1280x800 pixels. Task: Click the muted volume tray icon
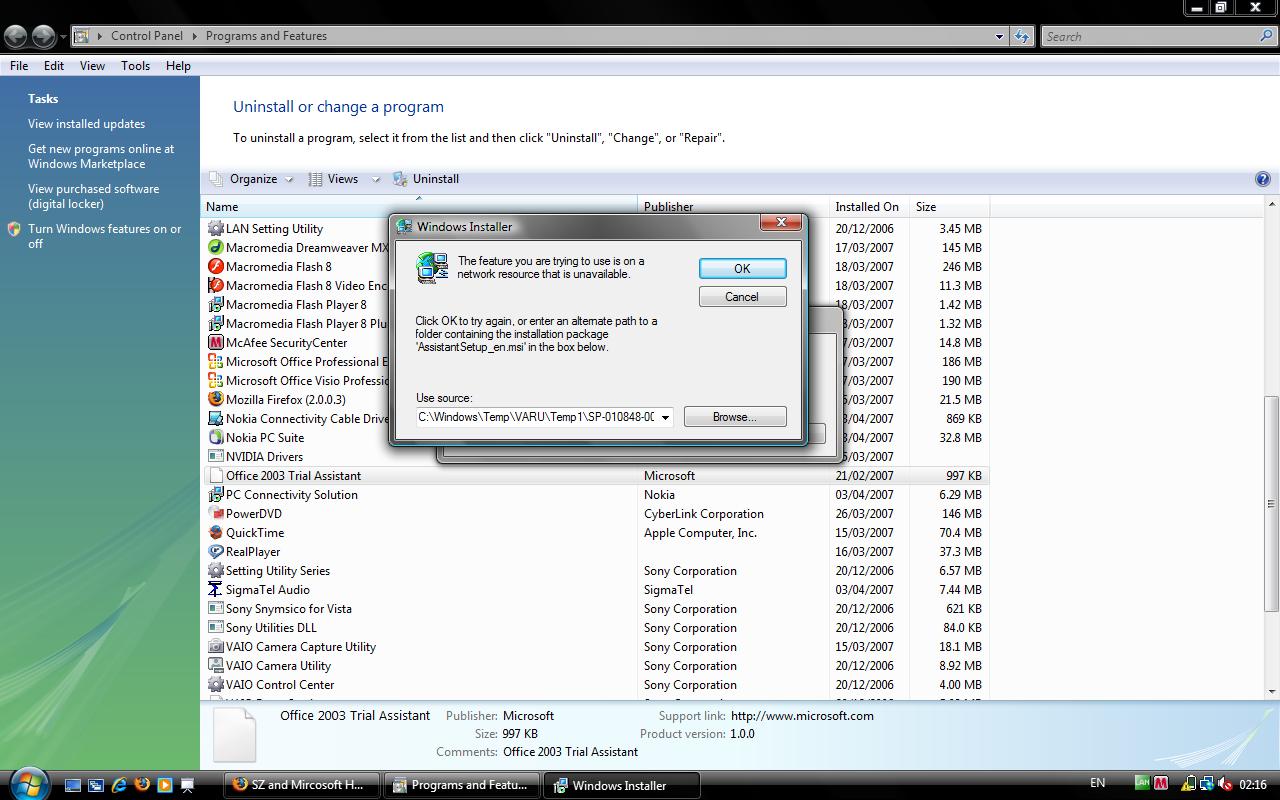(1224, 784)
